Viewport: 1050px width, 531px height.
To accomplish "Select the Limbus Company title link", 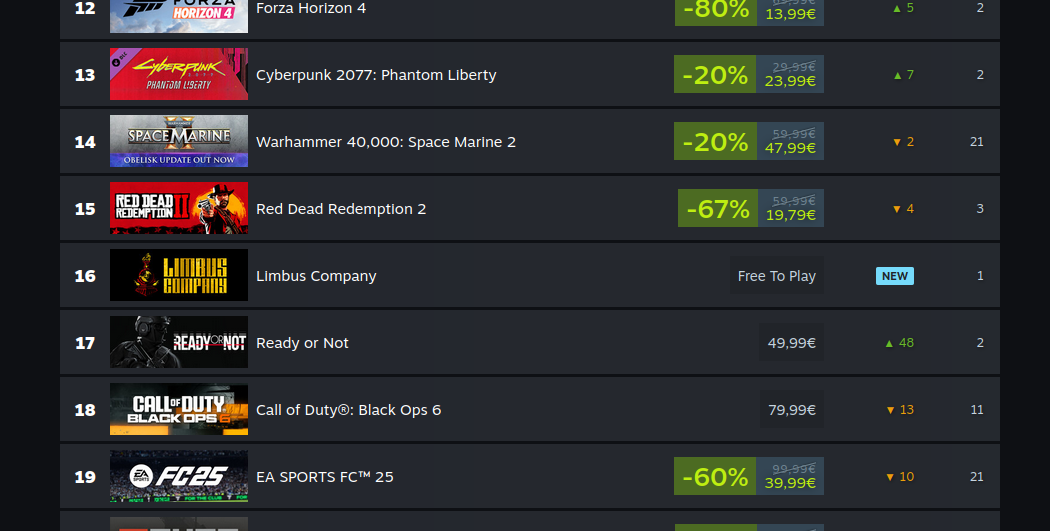I will [x=316, y=276].
